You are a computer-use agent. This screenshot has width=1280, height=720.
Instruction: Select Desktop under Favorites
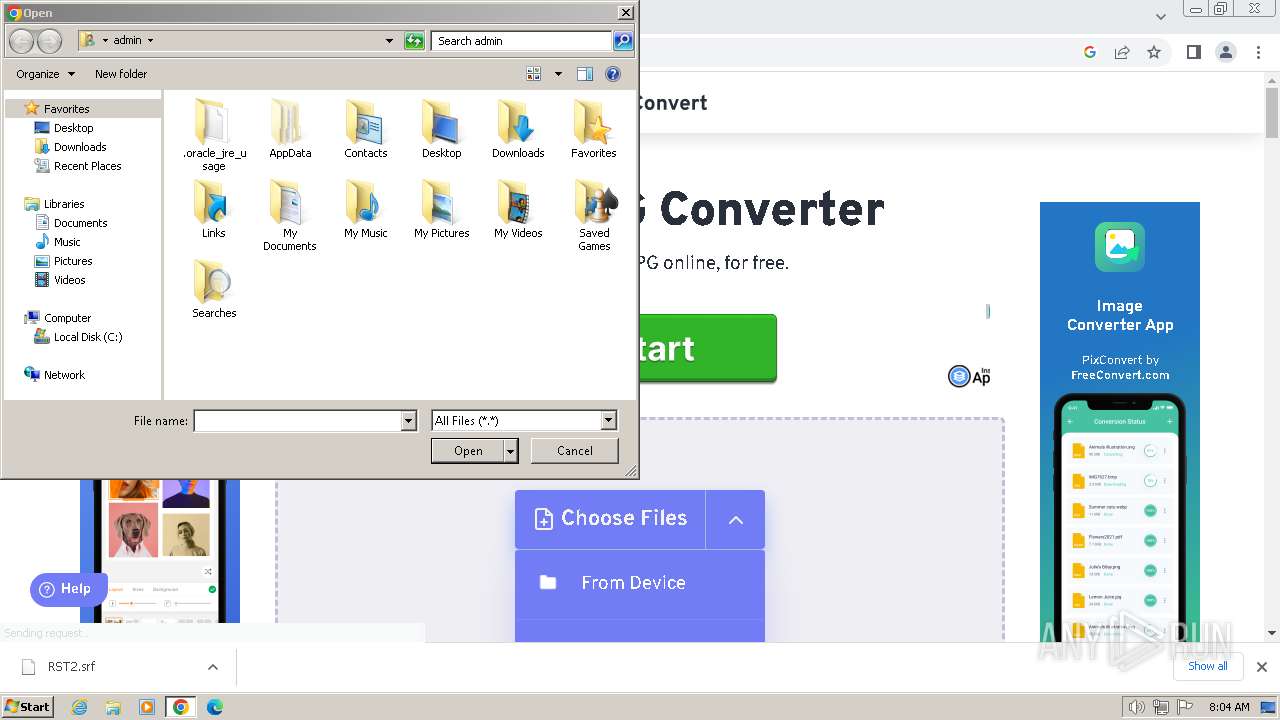coord(73,128)
